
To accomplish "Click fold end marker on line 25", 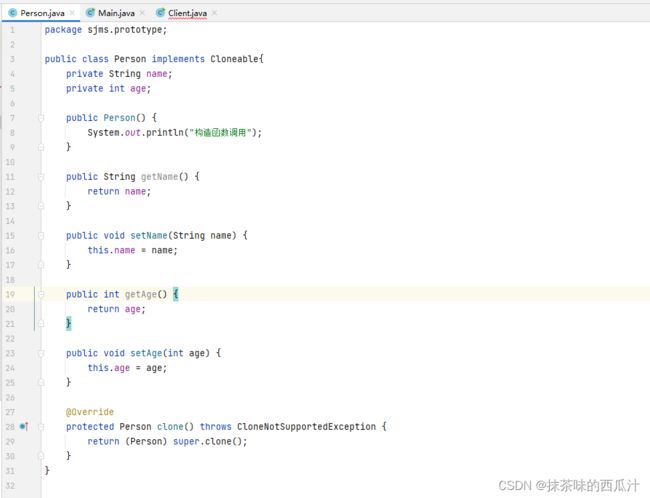I will click(41, 382).
